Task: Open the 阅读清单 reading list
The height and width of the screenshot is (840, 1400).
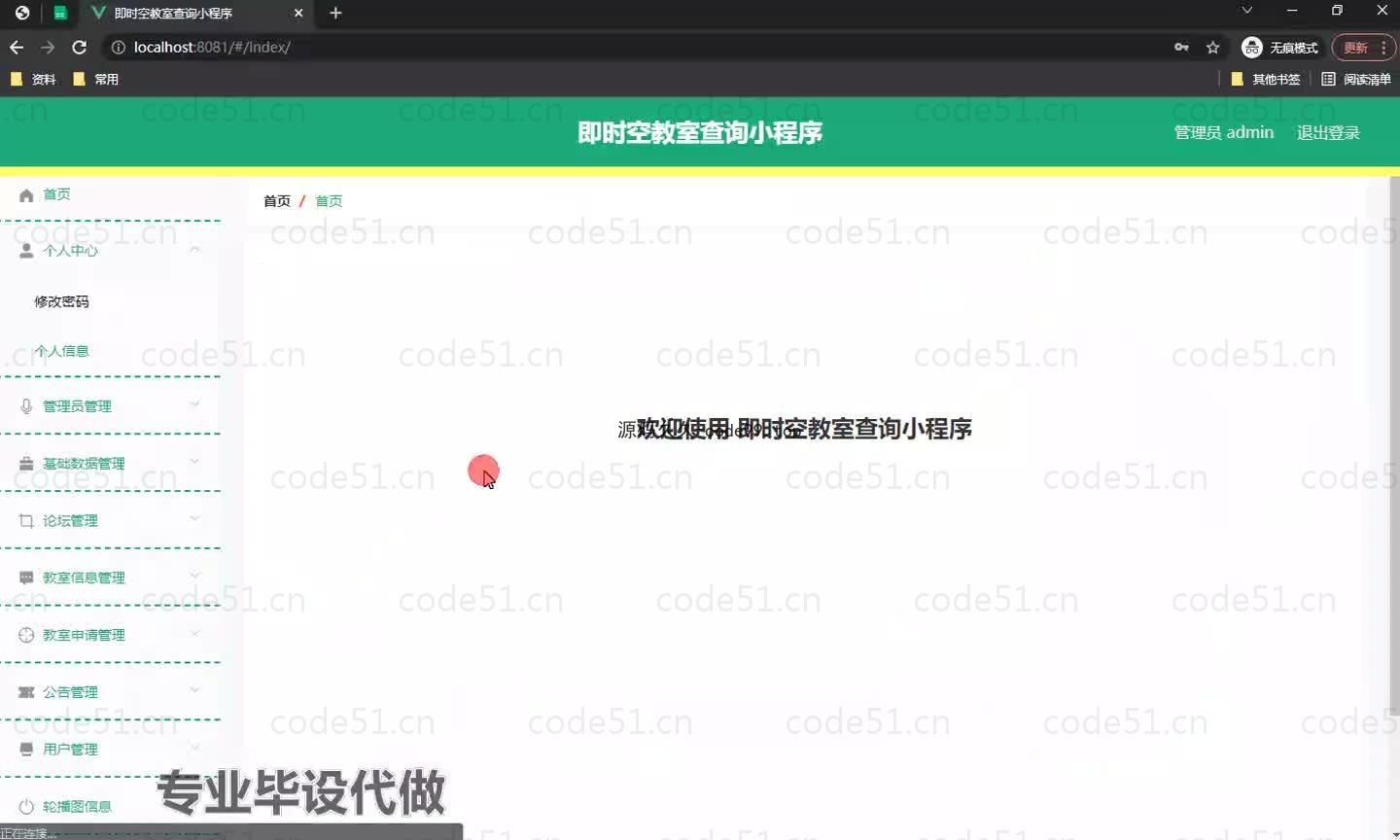Action: [x=1356, y=80]
